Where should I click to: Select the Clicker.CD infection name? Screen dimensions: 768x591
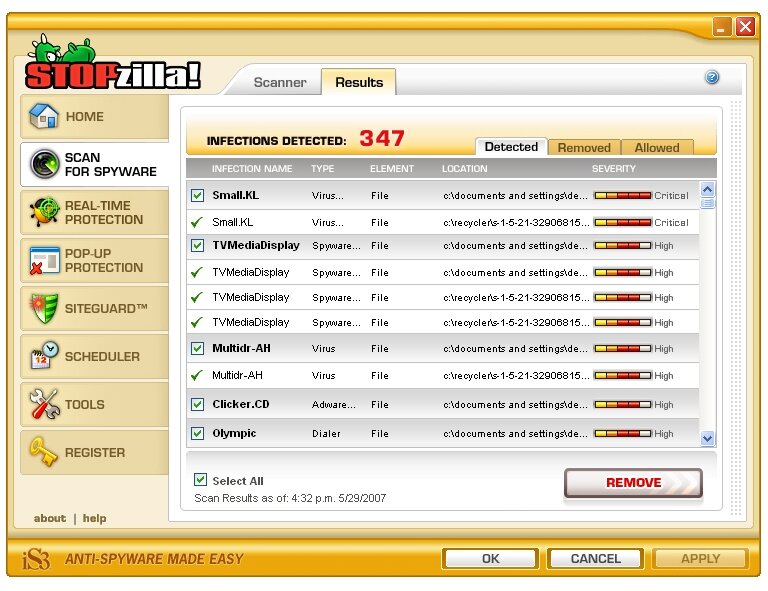tap(240, 404)
